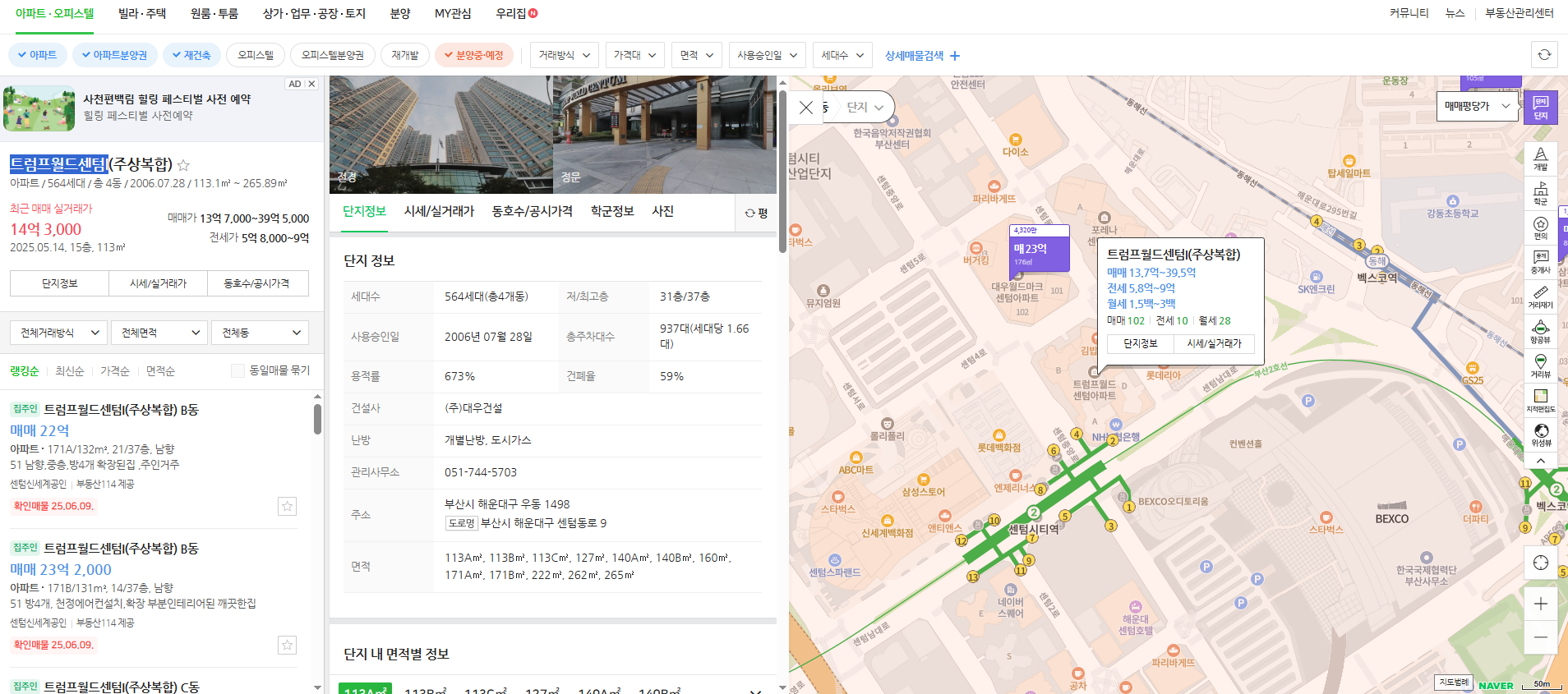
Task: Bookmark the 매매 23억 2,000 listing star
Action: [287, 645]
